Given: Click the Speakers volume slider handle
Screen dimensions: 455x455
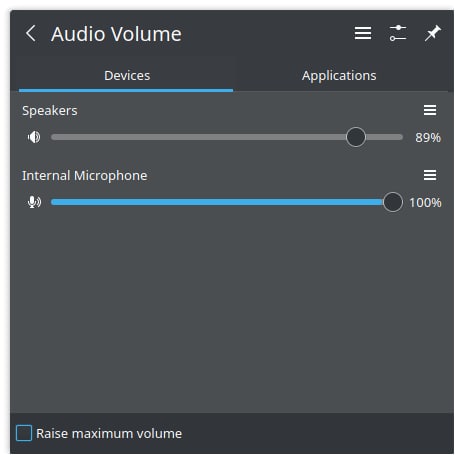Looking at the screenshot, I should click(x=356, y=137).
